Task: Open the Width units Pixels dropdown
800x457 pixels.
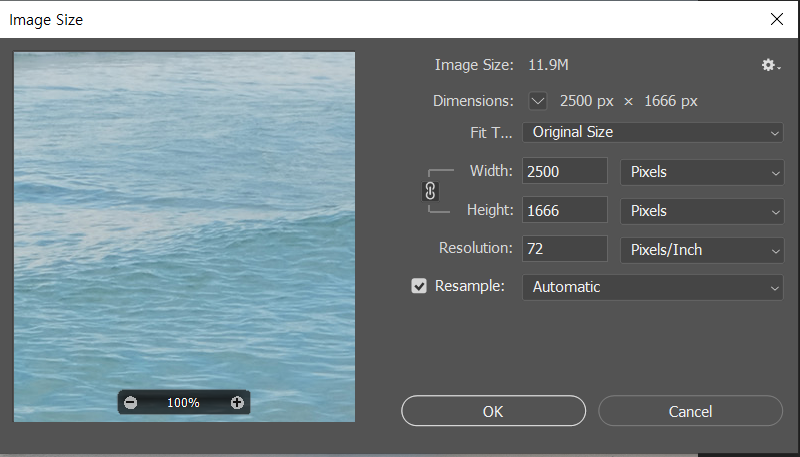Action: pos(702,172)
